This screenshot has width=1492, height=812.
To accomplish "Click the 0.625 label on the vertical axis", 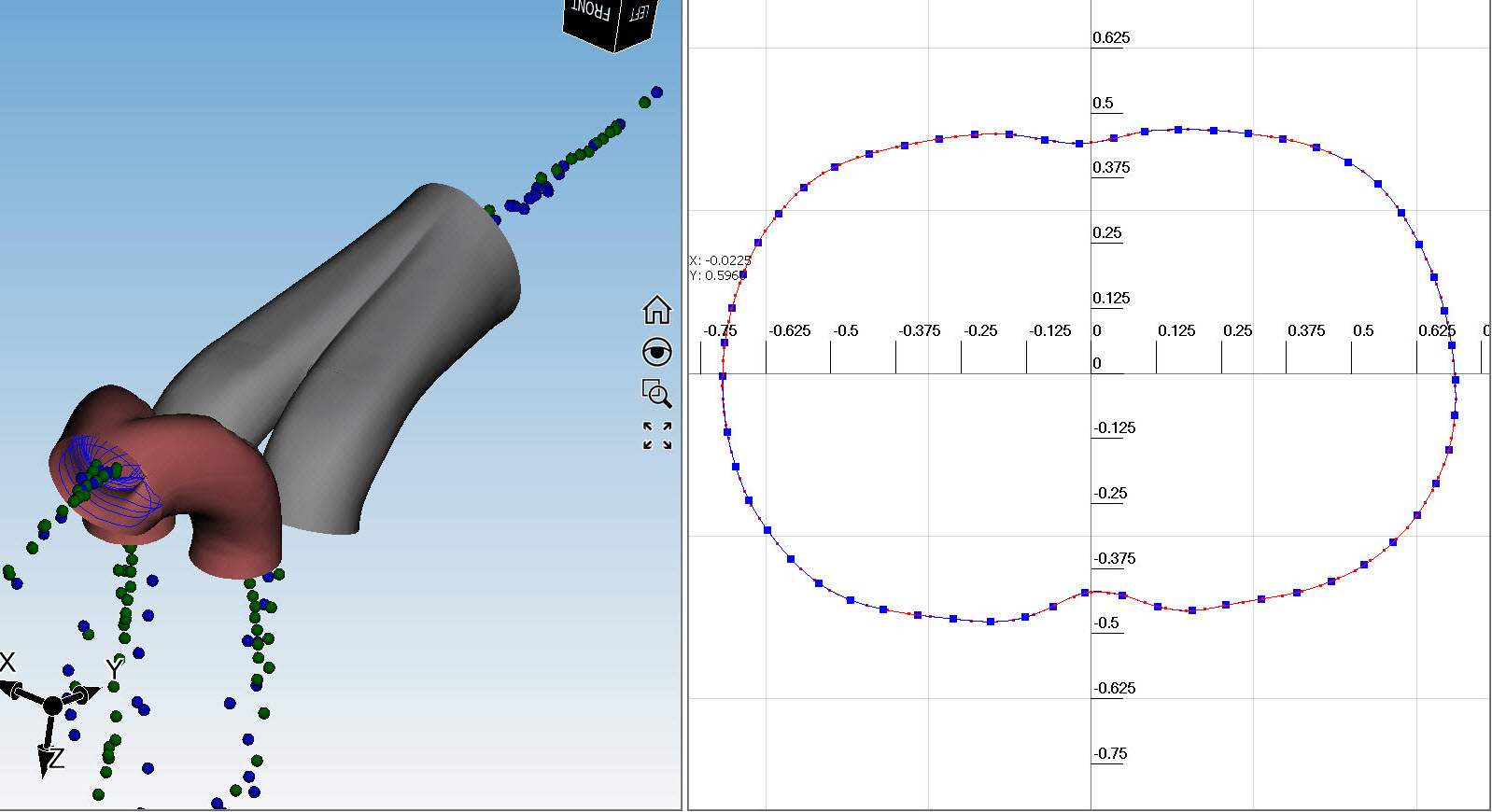I will click(1111, 38).
